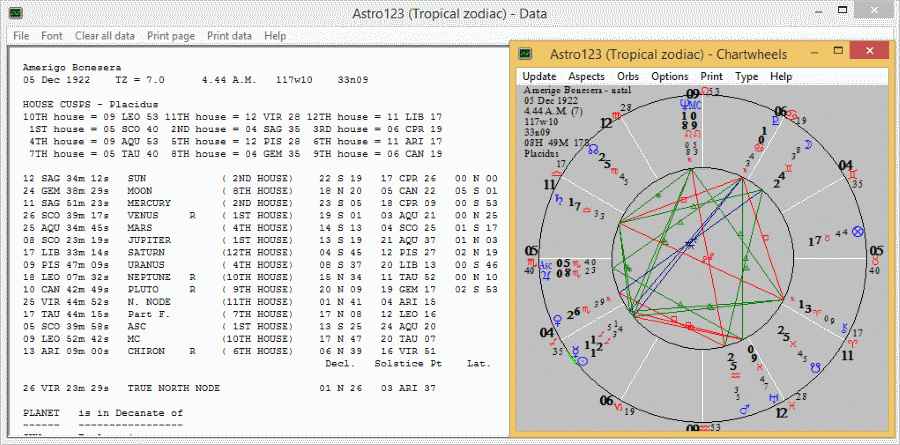This screenshot has height=445, width=900.
Task: Open the File menu in Data window
Action: [x=21, y=36]
